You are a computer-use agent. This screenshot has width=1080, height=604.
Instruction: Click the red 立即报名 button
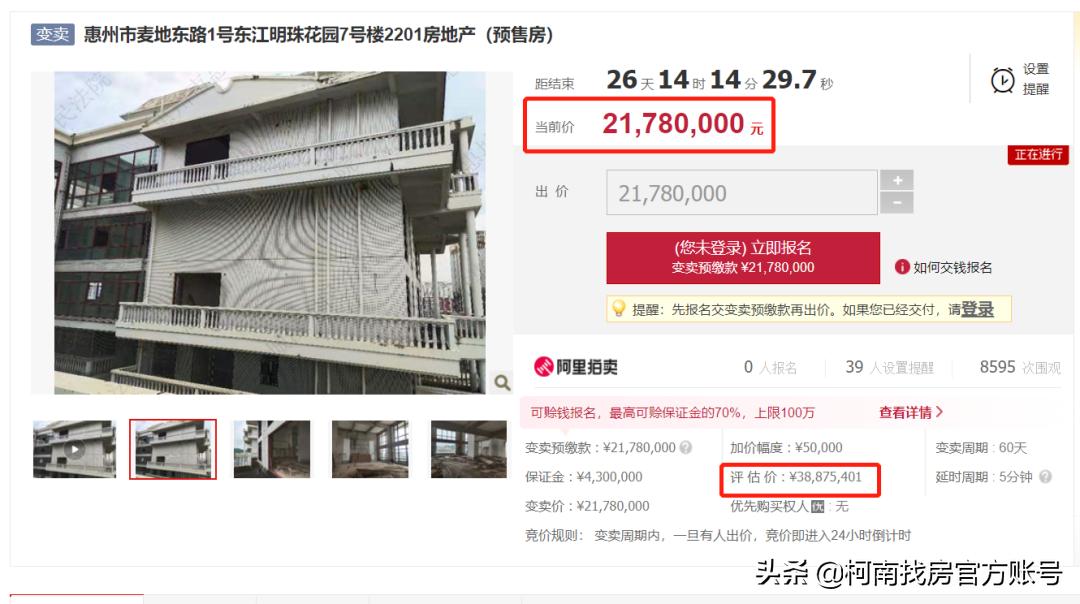coord(743,258)
